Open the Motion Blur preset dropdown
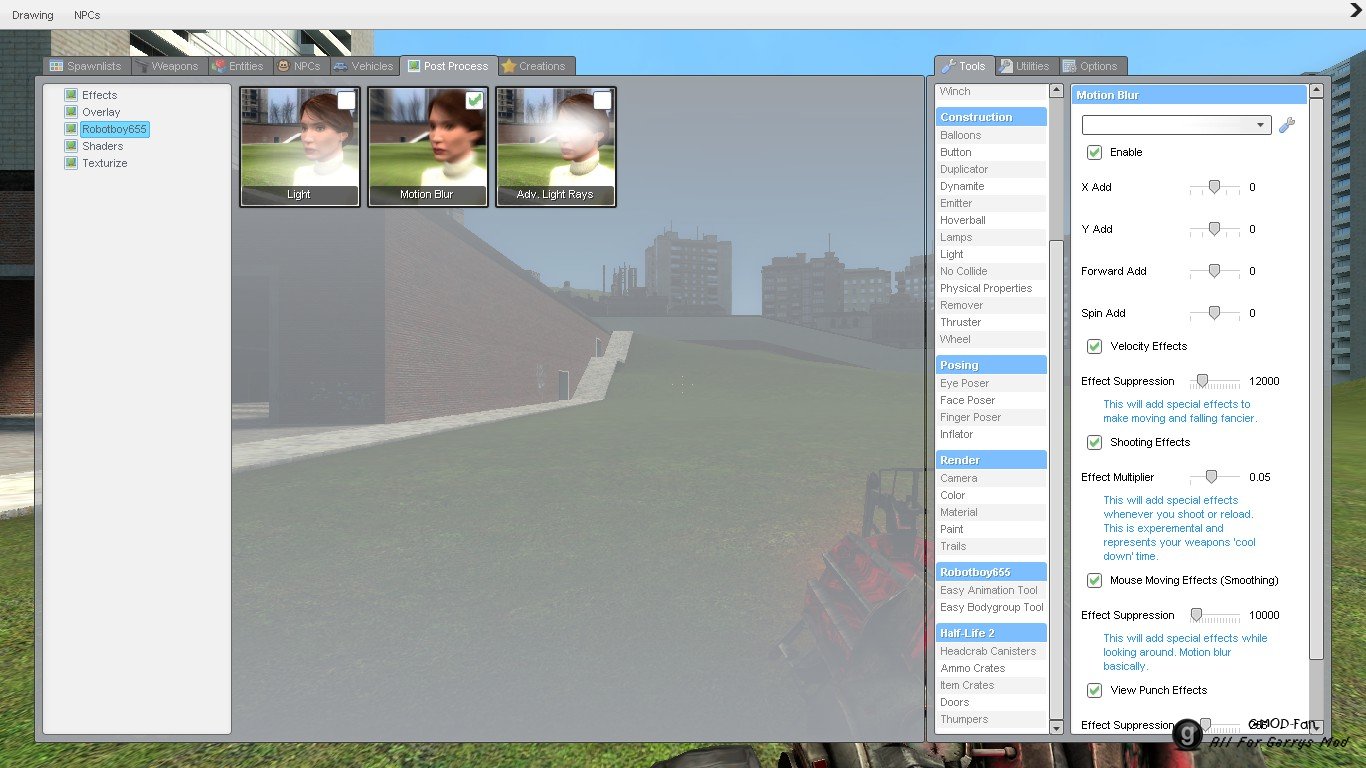This screenshot has width=1366, height=768. click(1176, 125)
